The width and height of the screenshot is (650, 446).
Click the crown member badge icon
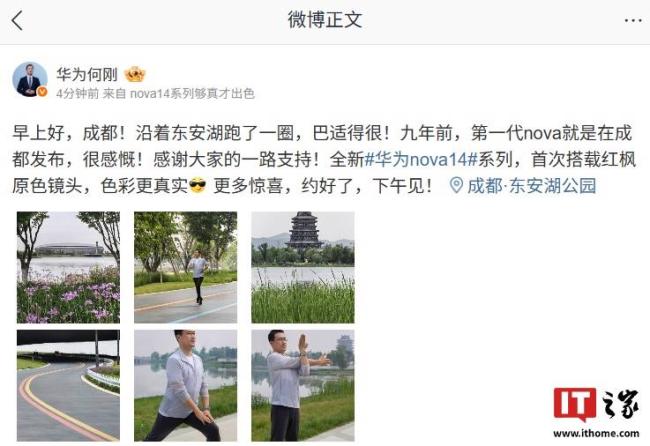point(135,75)
